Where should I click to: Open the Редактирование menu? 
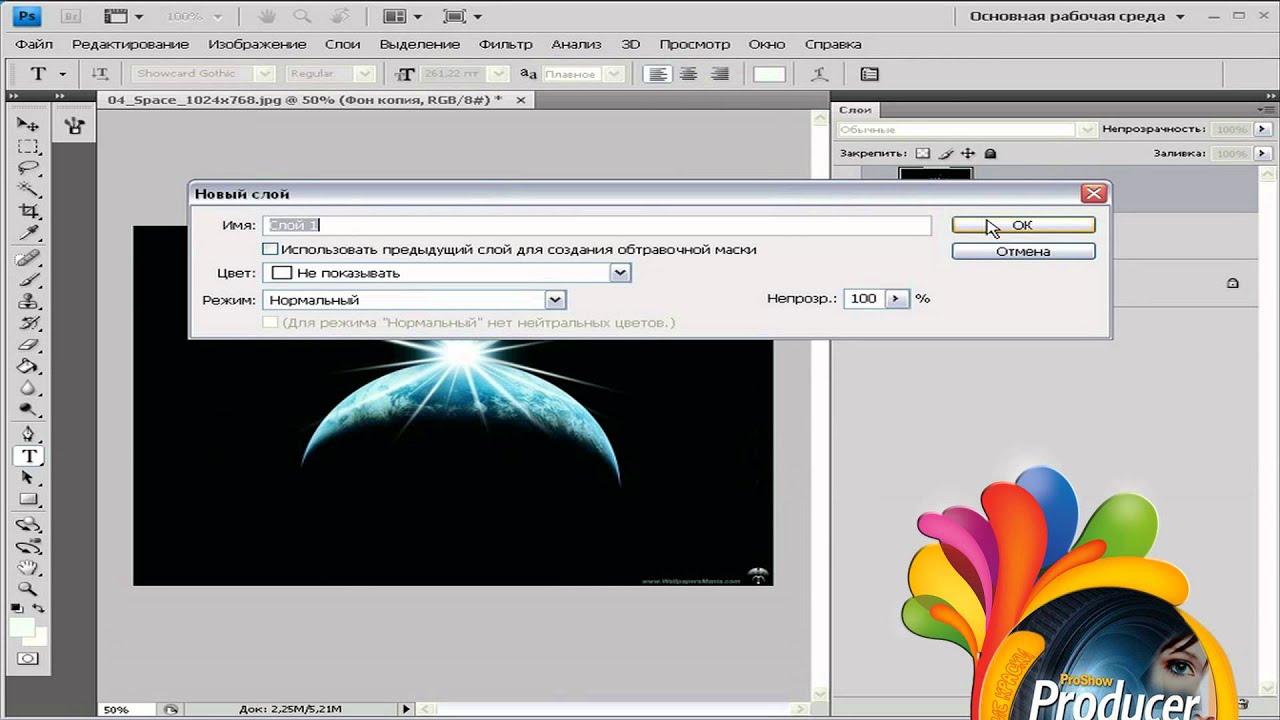[x=130, y=44]
